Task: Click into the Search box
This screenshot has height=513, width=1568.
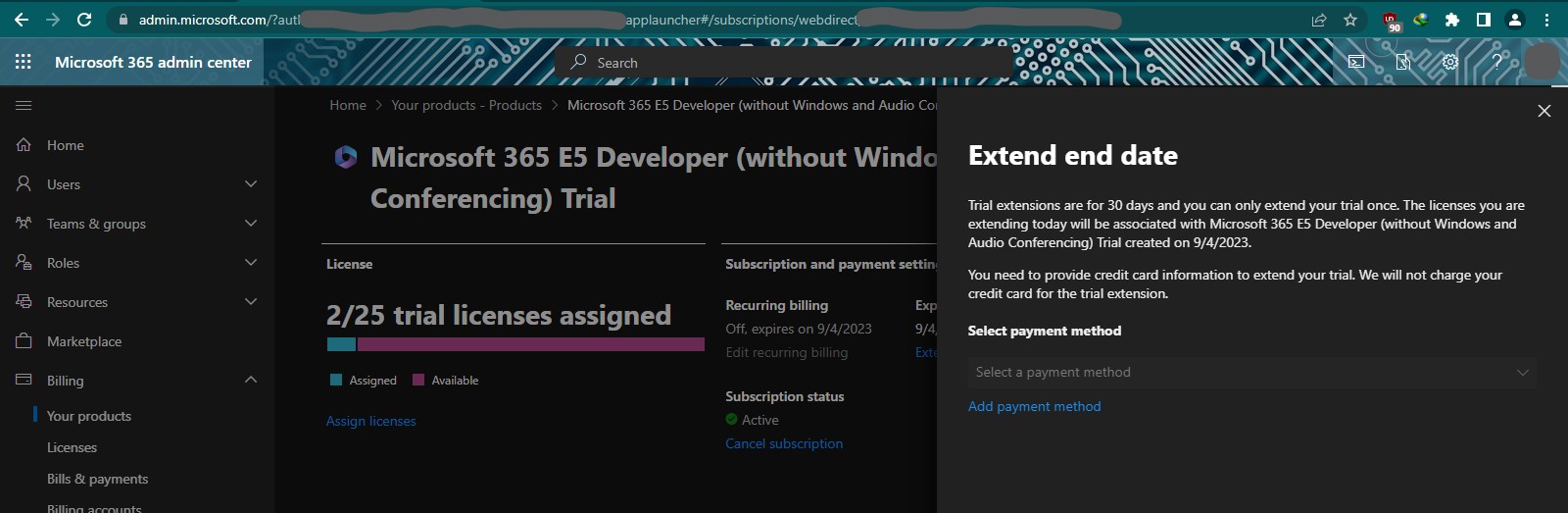Action: pos(784,63)
